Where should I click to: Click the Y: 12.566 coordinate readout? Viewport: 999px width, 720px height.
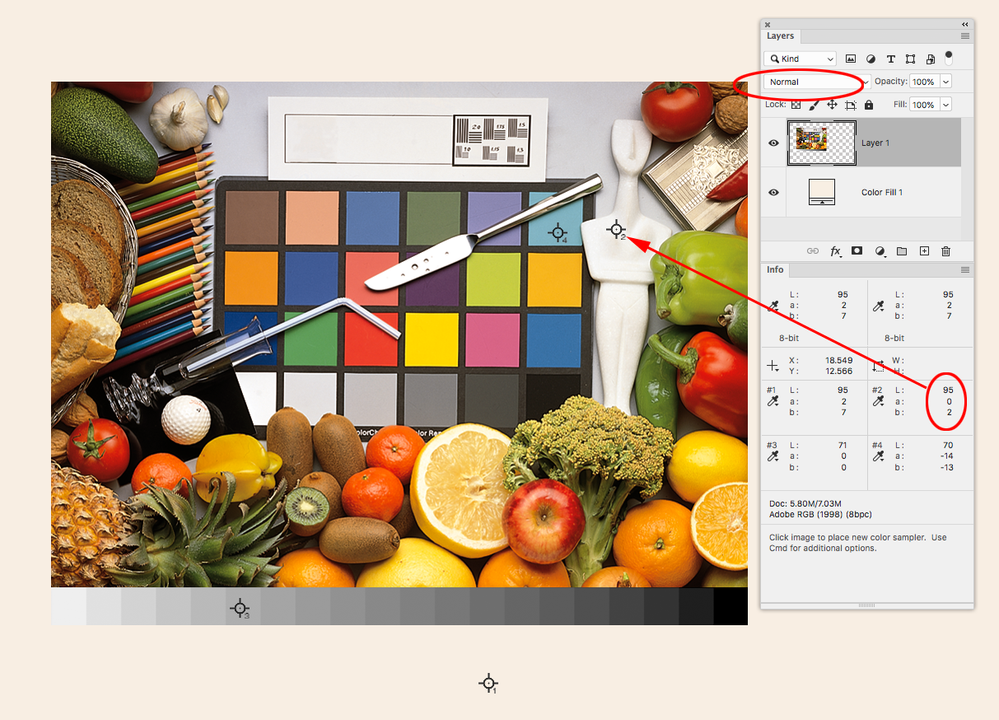coord(821,371)
